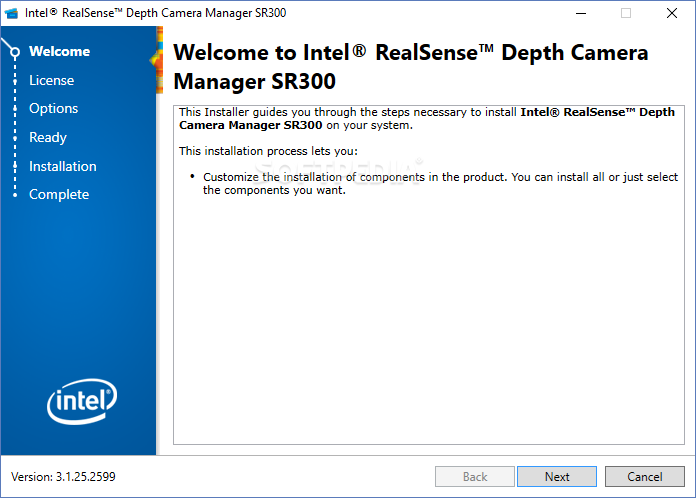Click the Cancel button
Viewport: 696px width, 498px height.
pos(645,476)
